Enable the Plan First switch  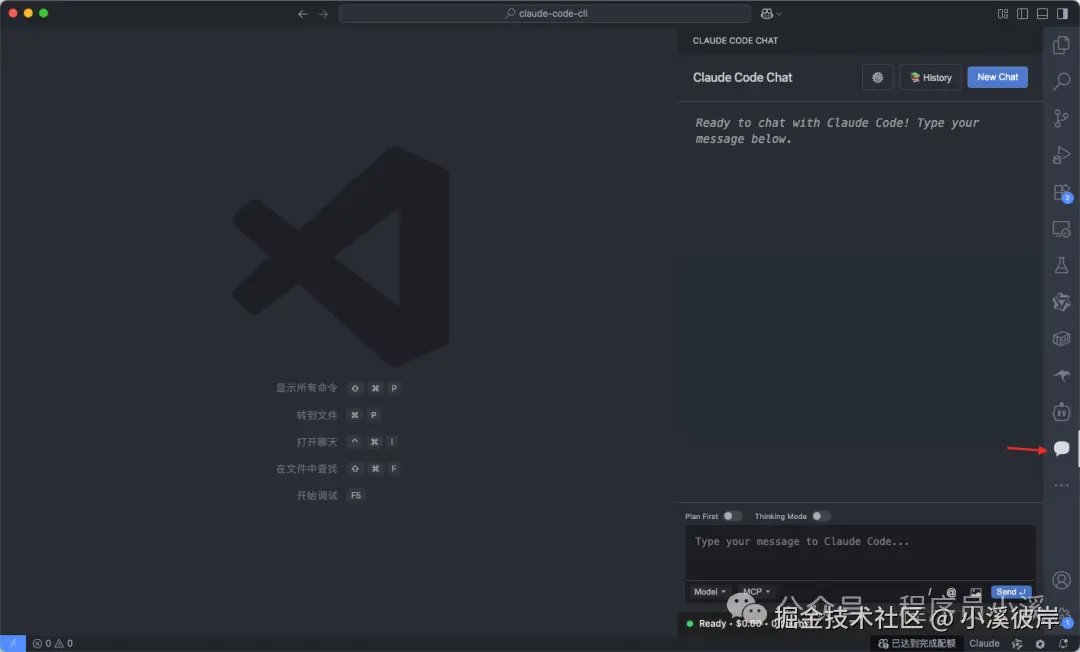(731, 516)
